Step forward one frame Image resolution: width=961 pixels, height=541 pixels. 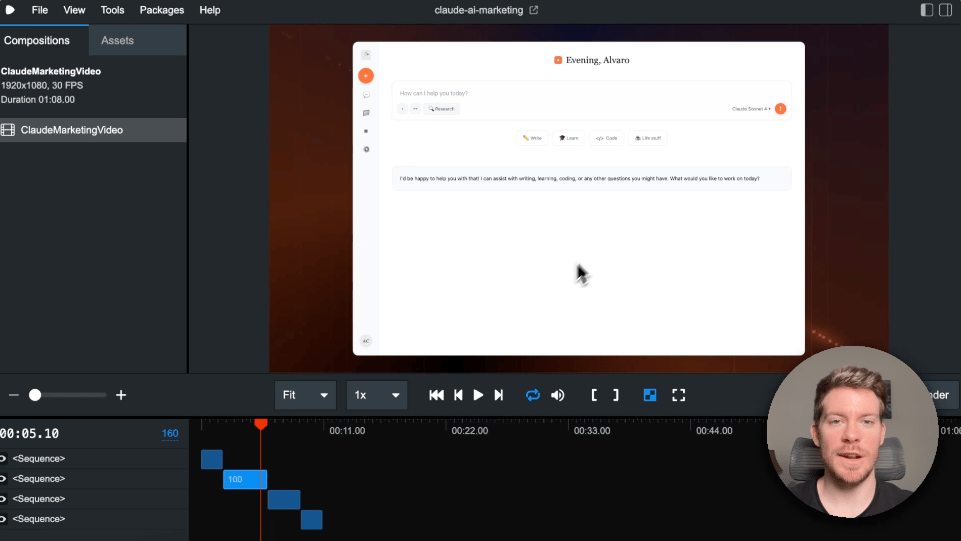[x=499, y=395]
